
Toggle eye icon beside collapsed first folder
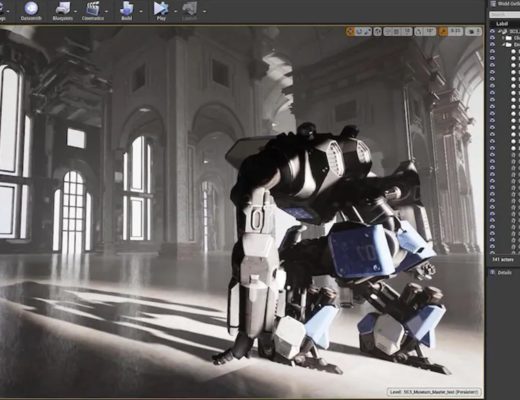[x=492, y=38]
